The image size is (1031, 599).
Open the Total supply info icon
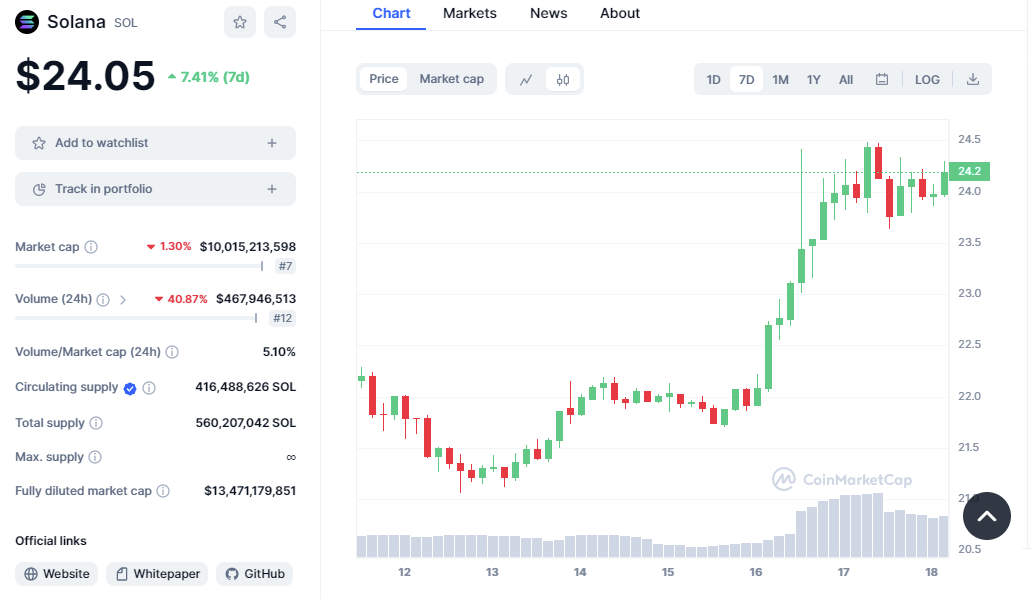pyautogui.click(x=96, y=423)
